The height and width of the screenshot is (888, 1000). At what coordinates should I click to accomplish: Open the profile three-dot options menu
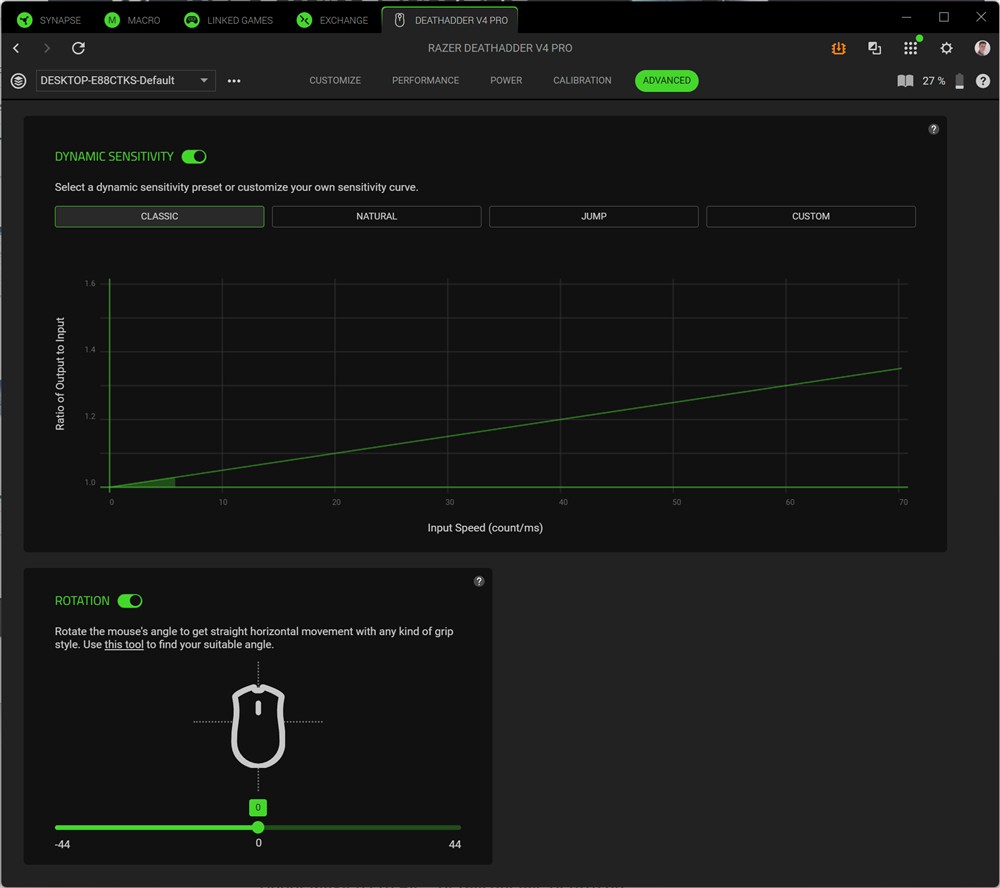pyautogui.click(x=234, y=81)
